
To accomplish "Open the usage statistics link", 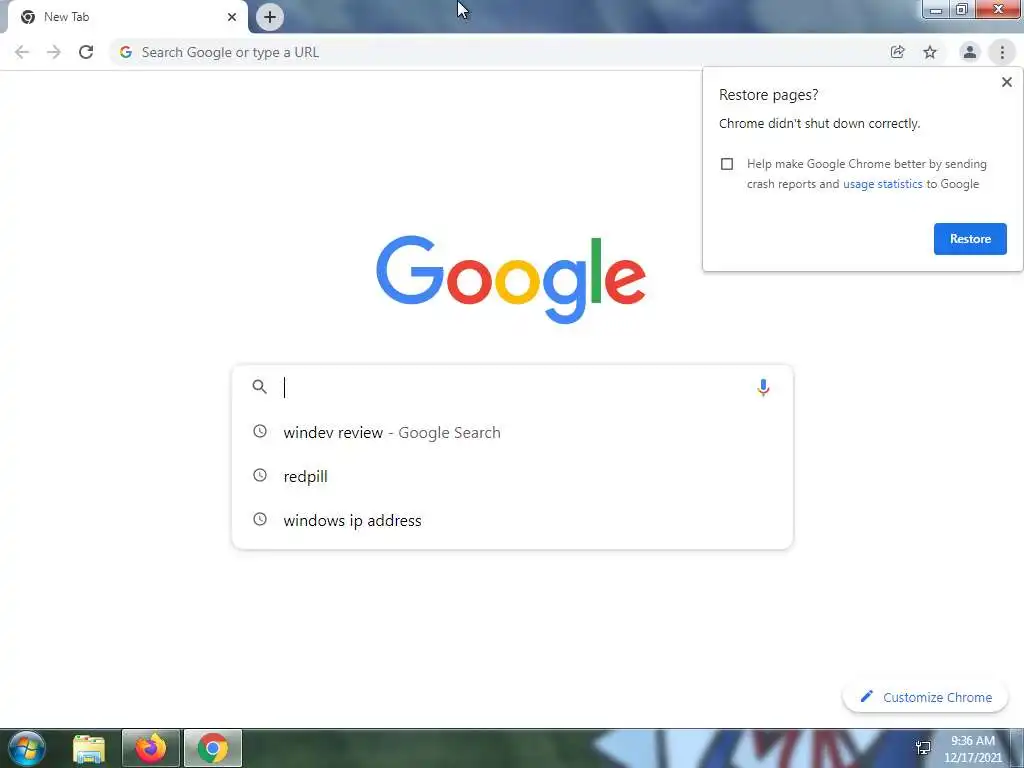I will click(x=882, y=184).
